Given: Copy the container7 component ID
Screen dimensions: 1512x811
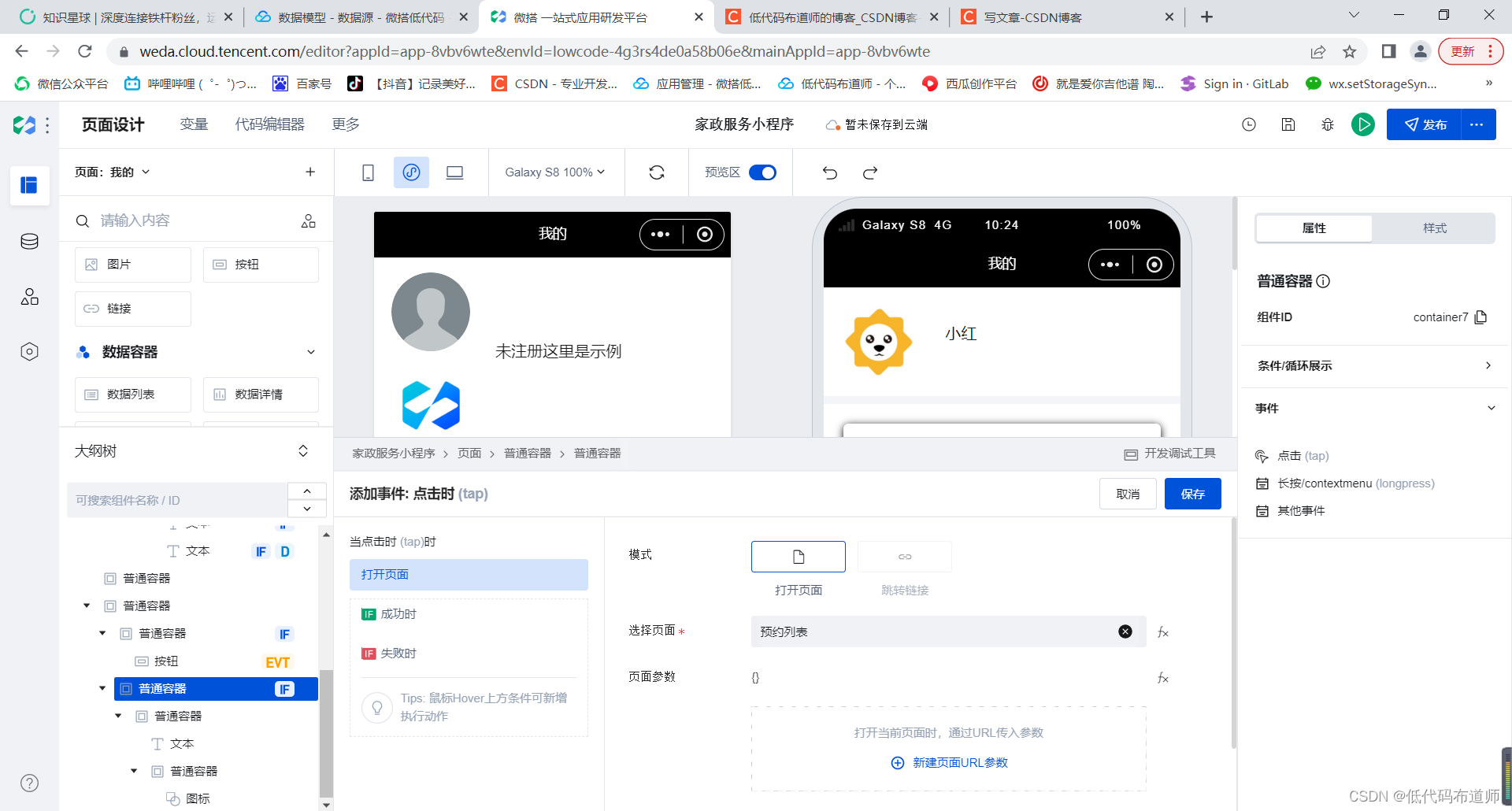Looking at the screenshot, I should [x=1481, y=317].
